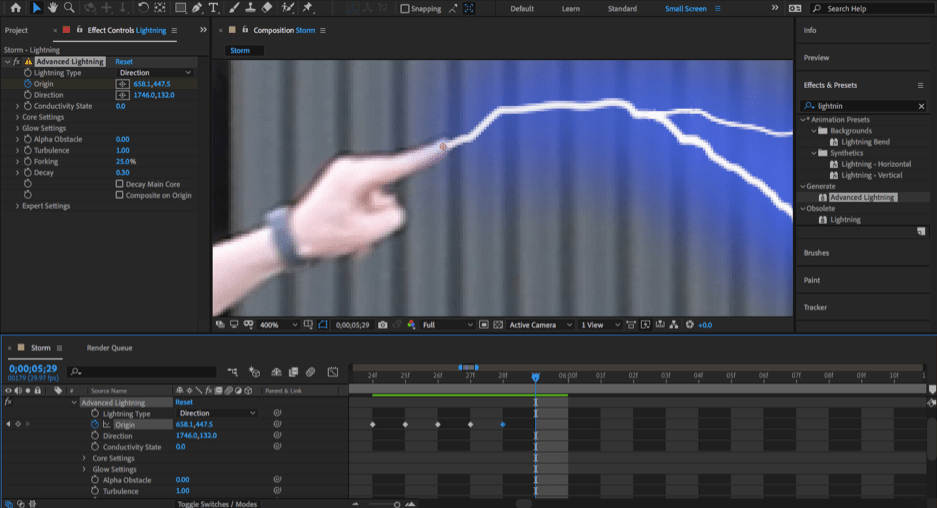Switch to the Standard workspace

622,9
